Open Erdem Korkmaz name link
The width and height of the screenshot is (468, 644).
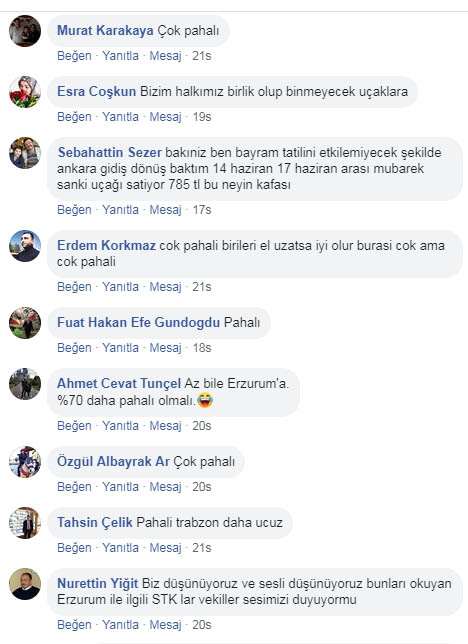pyautogui.click(x=106, y=246)
